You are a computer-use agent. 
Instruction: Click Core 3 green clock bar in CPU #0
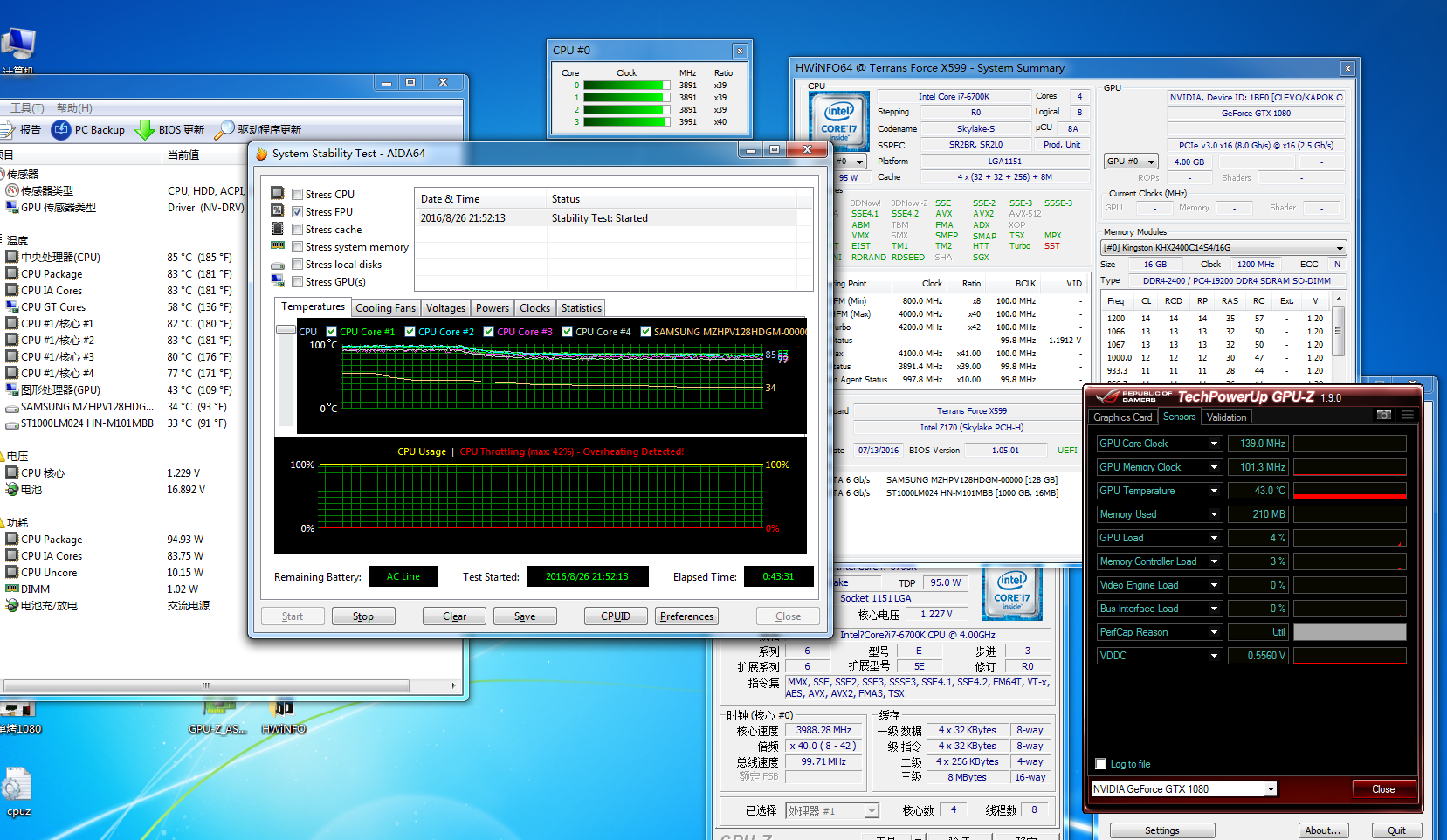627,122
